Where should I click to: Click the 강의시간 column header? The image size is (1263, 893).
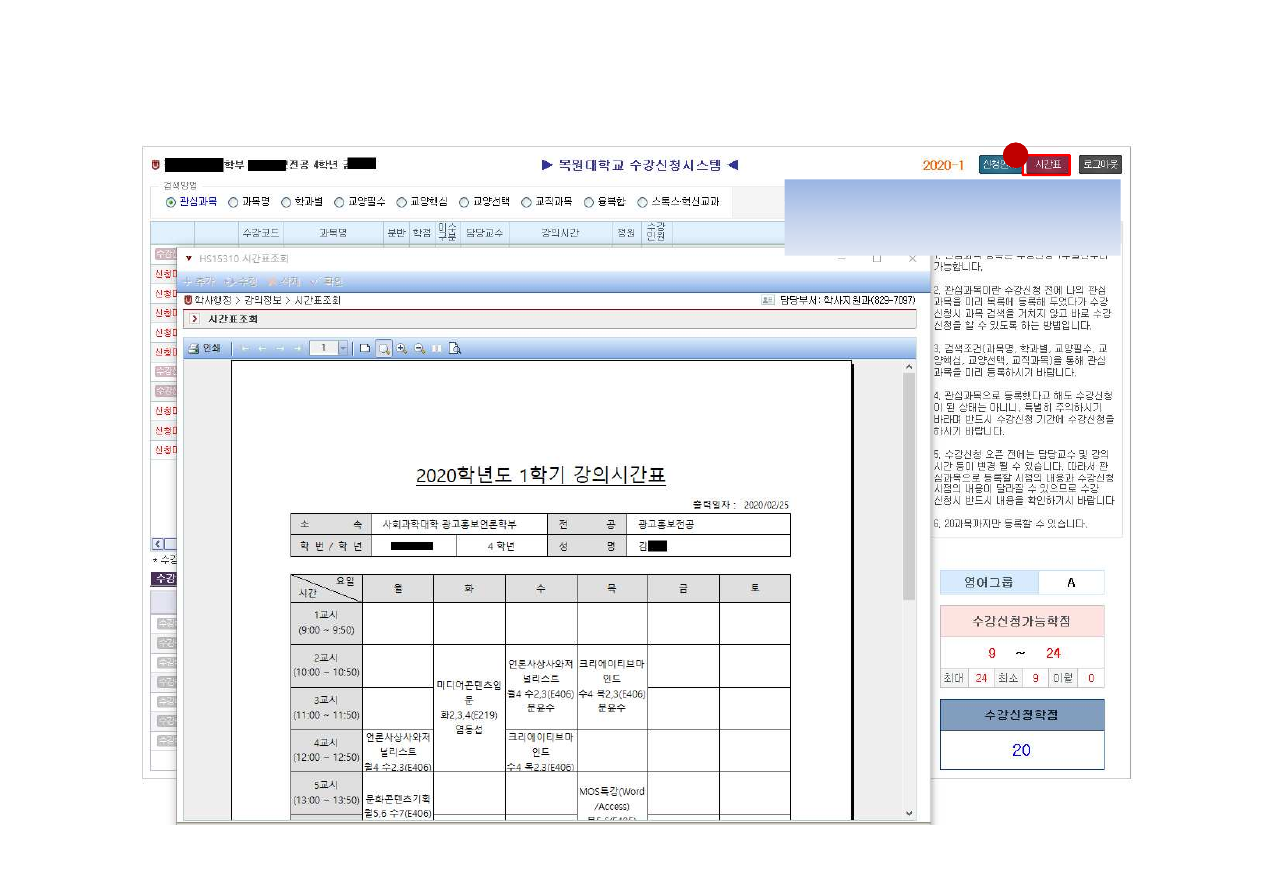pos(560,232)
